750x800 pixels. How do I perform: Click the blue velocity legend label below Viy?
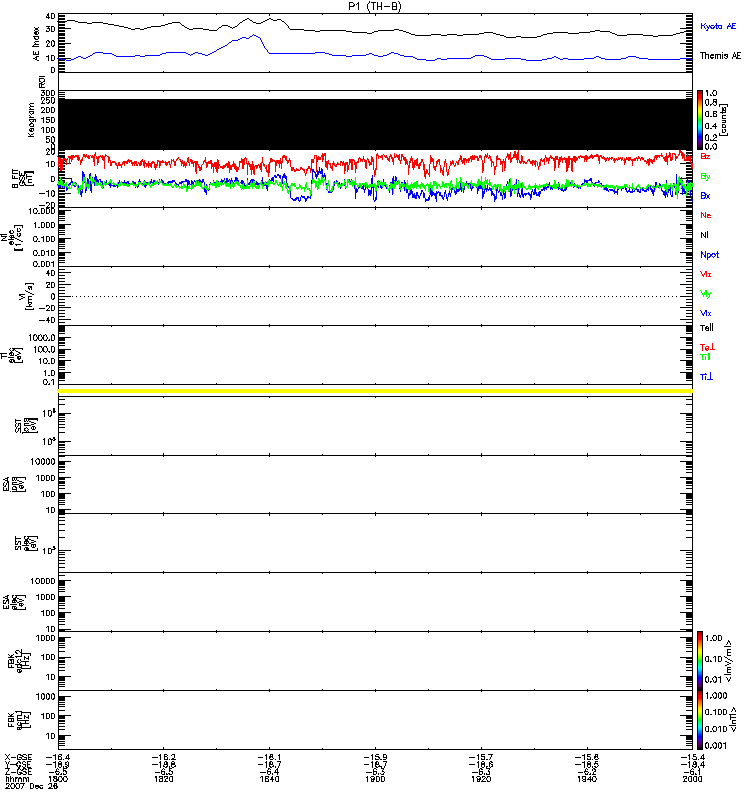(706, 313)
